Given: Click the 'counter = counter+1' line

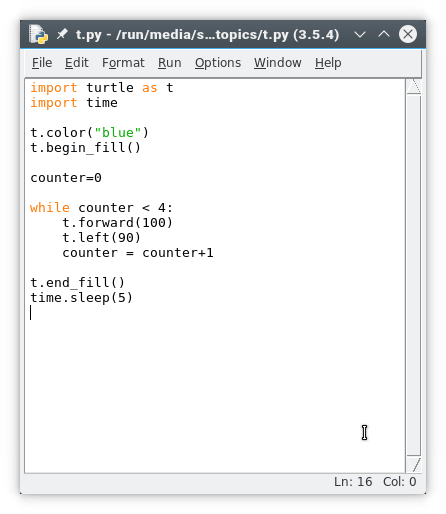Looking at the screenshot, I should tap(138, 253).
